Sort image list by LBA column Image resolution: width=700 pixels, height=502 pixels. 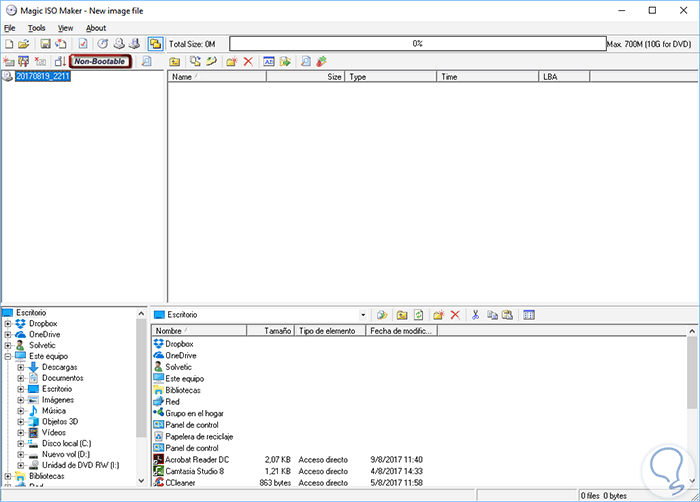tap(564, 77)
